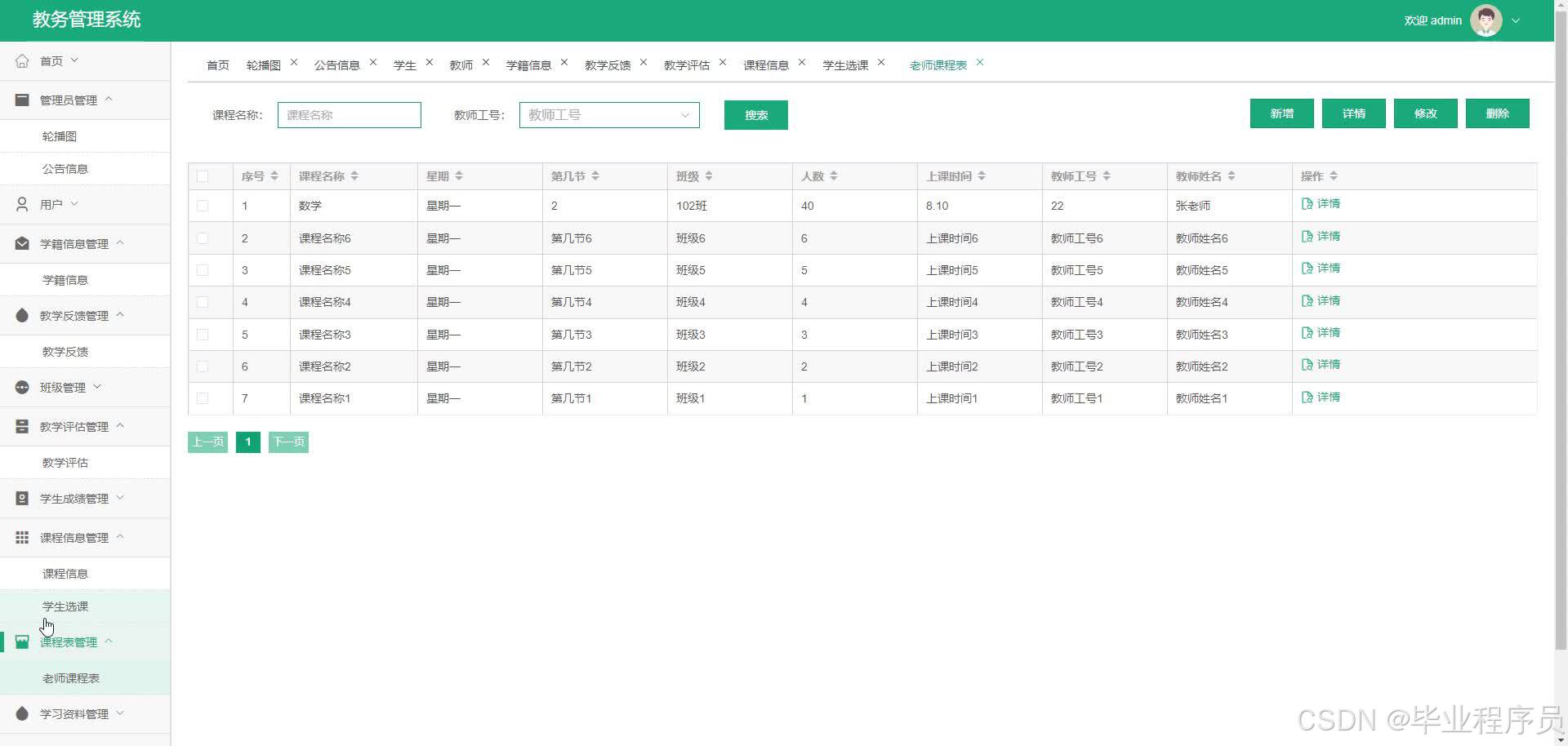Click the admin avatar picture
The image size is (1568, 746).
click(1486, 20)
